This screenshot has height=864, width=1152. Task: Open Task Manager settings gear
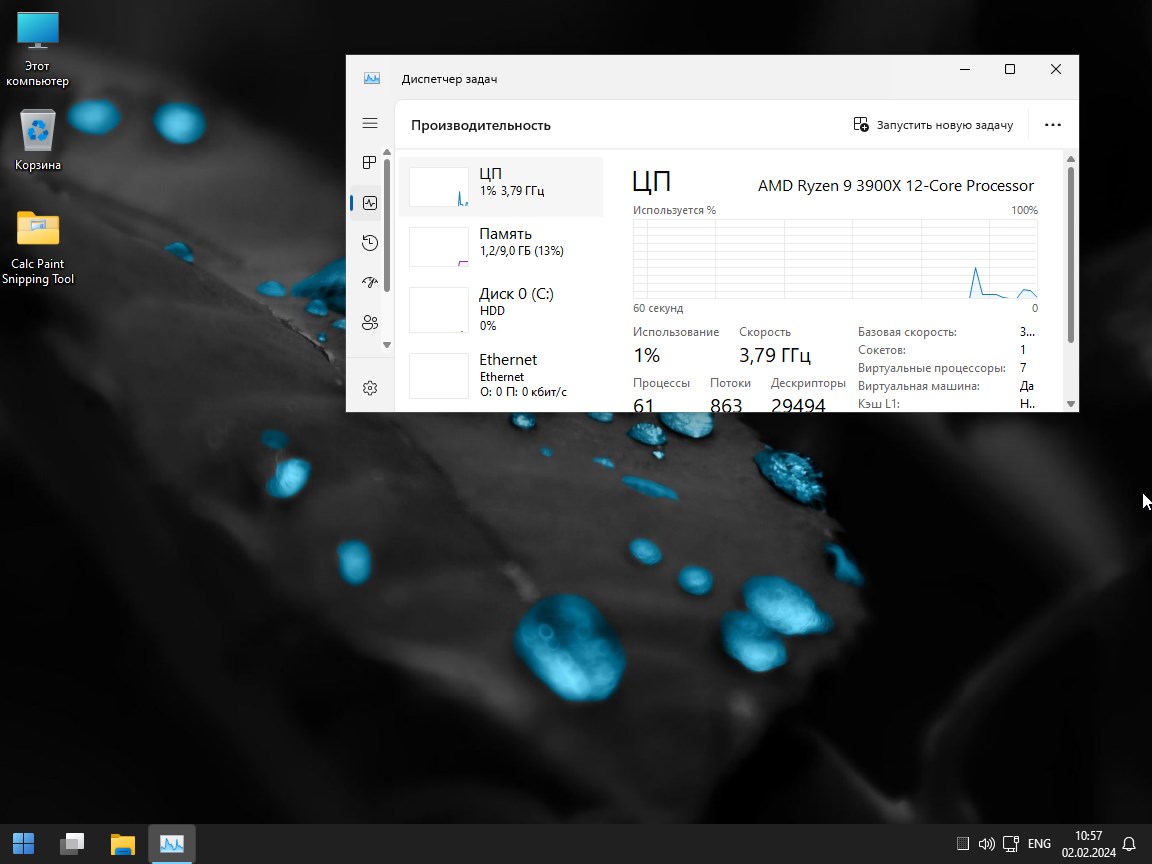click(370, 388)
